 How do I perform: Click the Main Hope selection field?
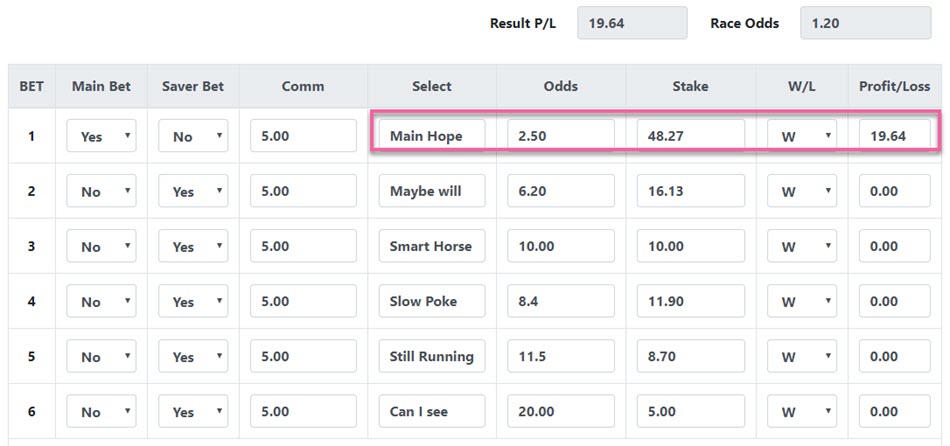point(432,136)
